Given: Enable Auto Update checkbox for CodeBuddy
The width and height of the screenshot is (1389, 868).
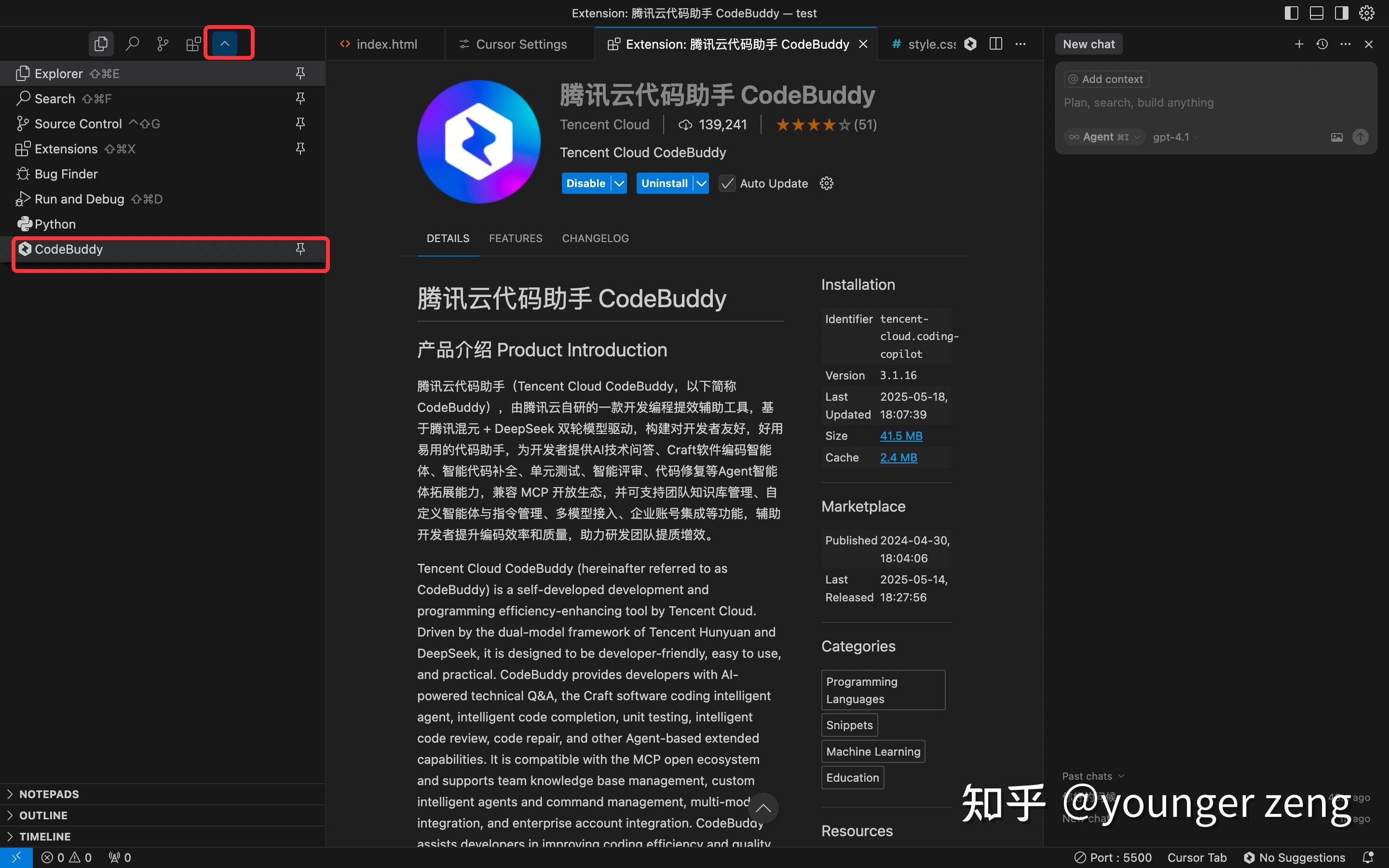Looking at the screenshot, I should (727, 183).
